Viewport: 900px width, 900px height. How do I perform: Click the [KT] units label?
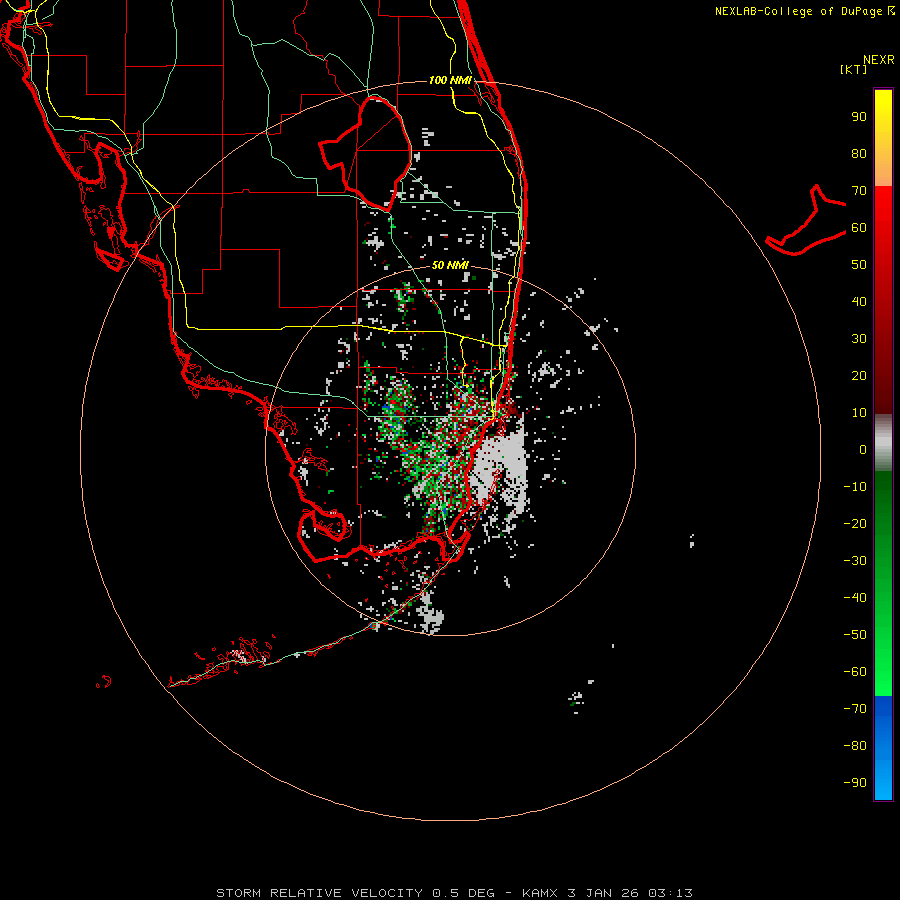tap(854, 69)
